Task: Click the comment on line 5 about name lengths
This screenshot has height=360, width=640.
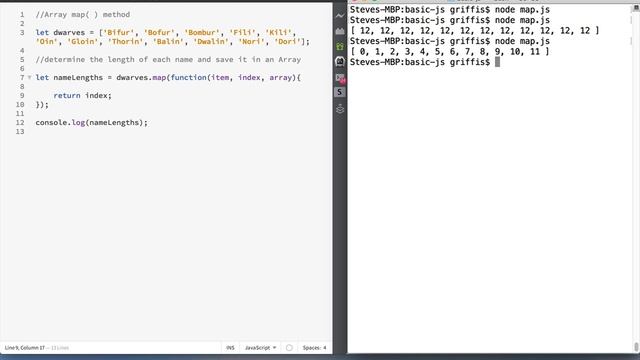Action: (x=168, y=60)
